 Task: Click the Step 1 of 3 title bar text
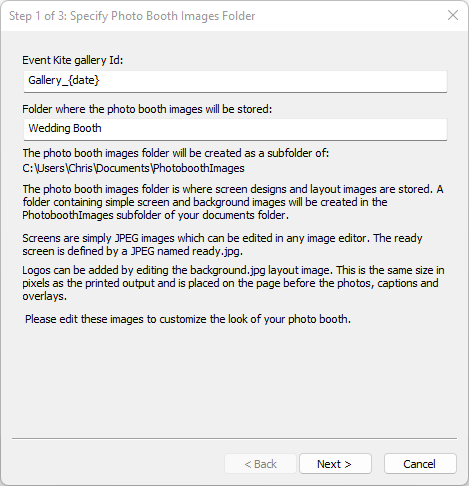[132, 16]
